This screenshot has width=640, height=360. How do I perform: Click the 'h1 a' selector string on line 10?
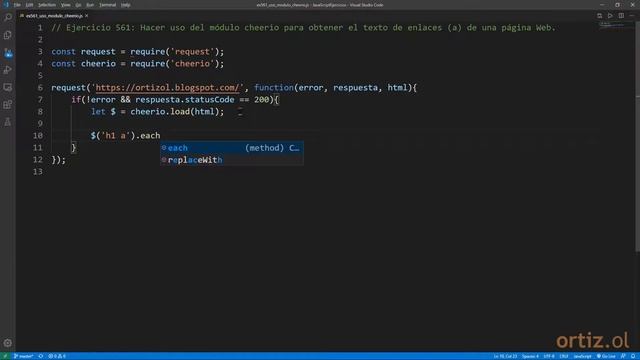[x=116, y=136]
